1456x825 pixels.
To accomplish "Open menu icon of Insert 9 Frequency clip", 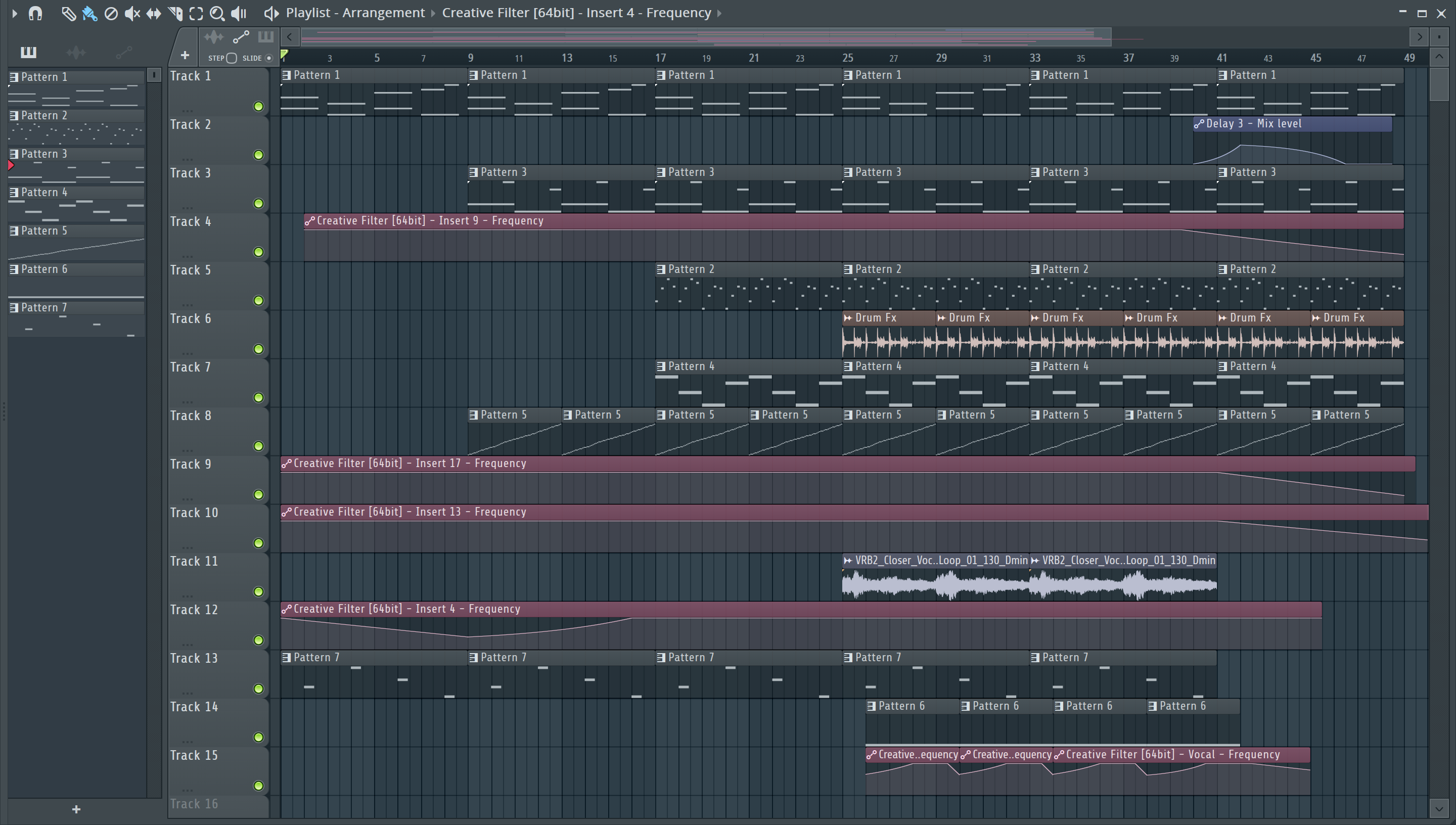I will click(x=309, y=221).
